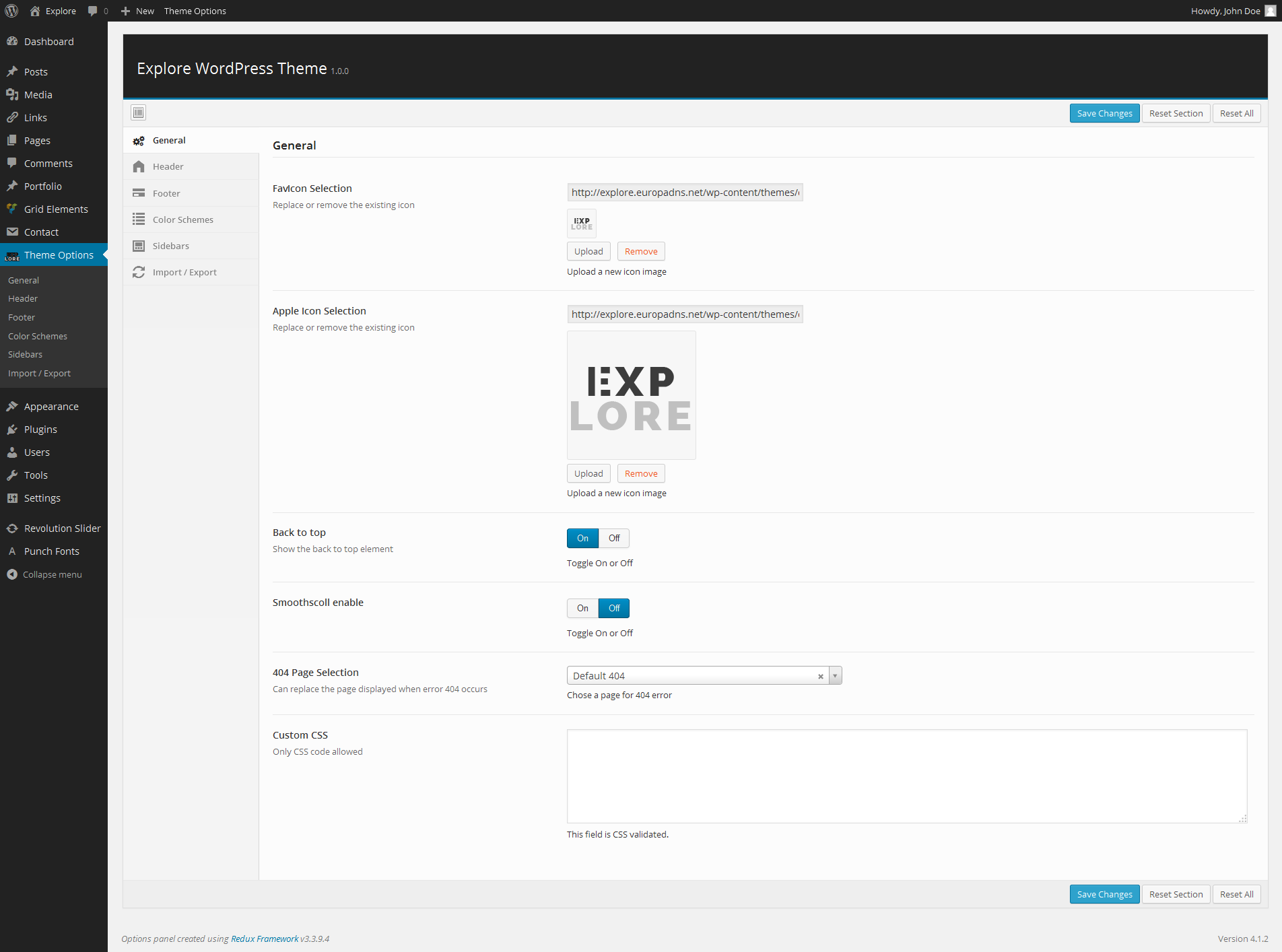Remove the favicon image
Image resolution: width=1282 pixels, height=952 pixels.
[641, 251]
